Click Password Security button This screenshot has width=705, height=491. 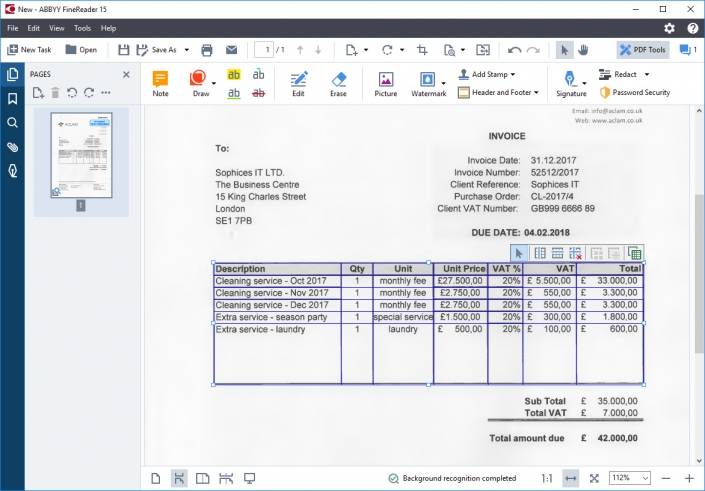[x=635, y=92]
